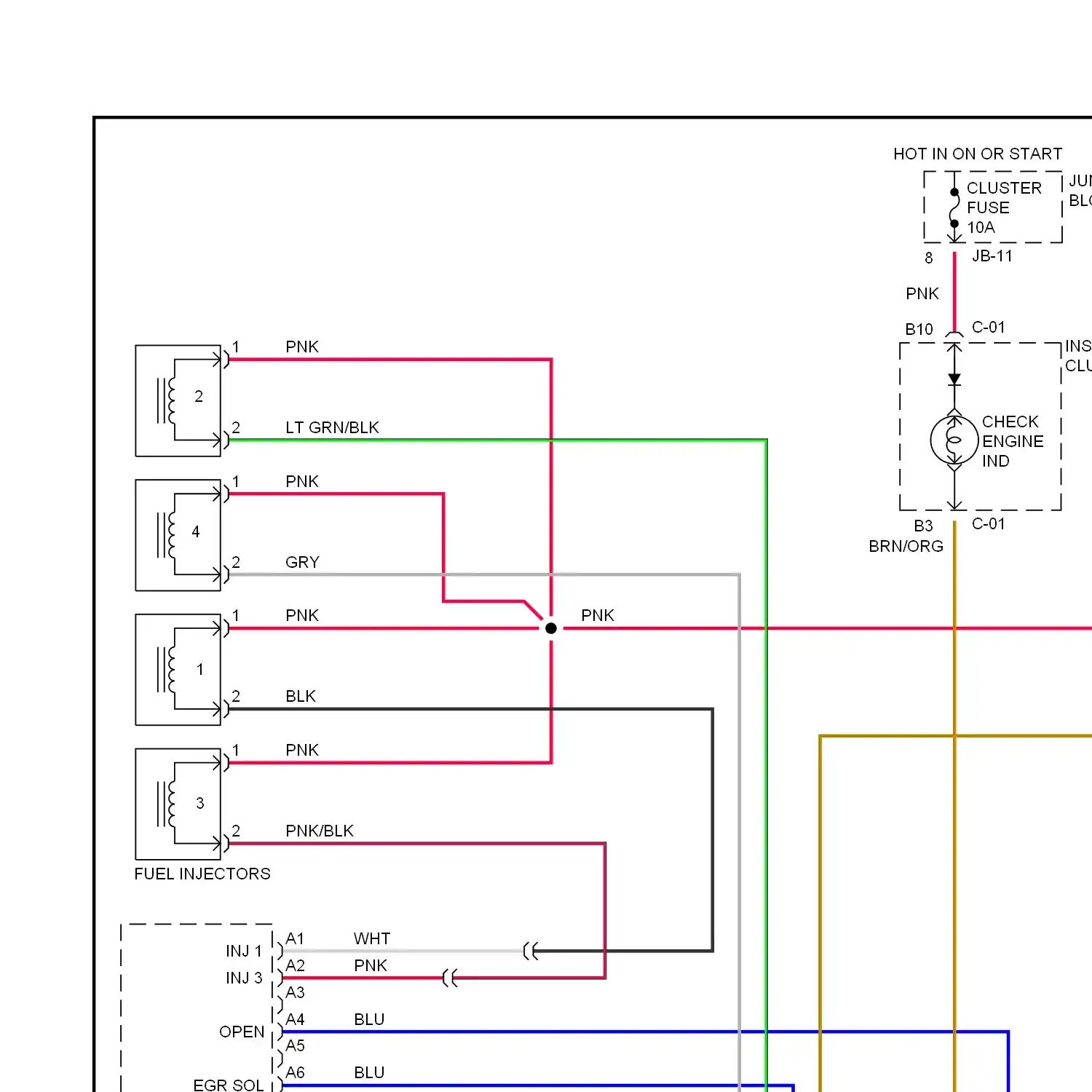Image resolution: width=1092 pixels, height=1092 pixels.
Task: Click the PNK label right of splice dot
Action: pos(598,616)
